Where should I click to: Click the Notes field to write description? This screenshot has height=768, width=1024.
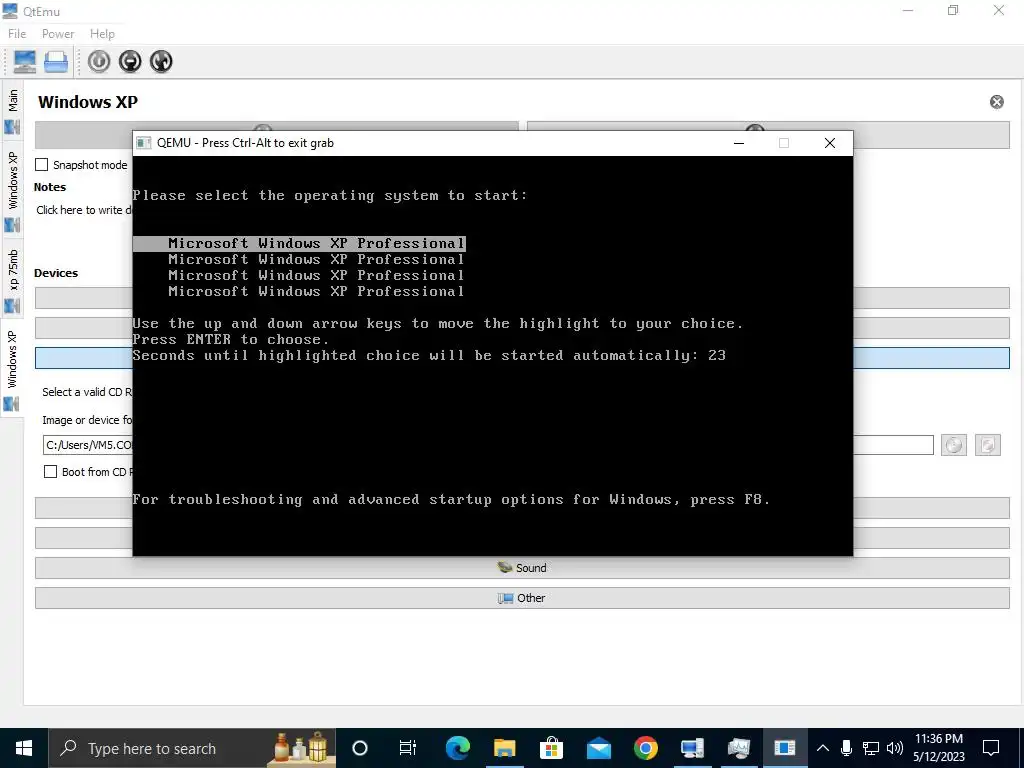[84, 210]
